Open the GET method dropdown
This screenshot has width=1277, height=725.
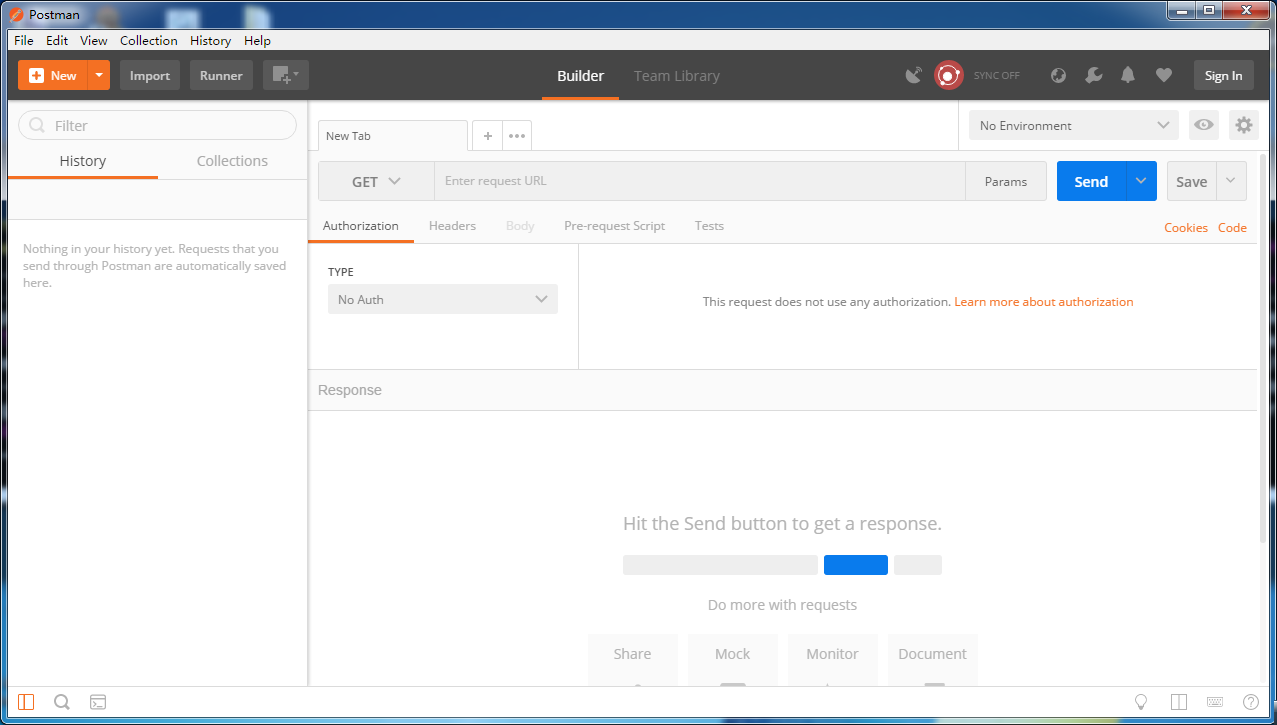point(375,182)
